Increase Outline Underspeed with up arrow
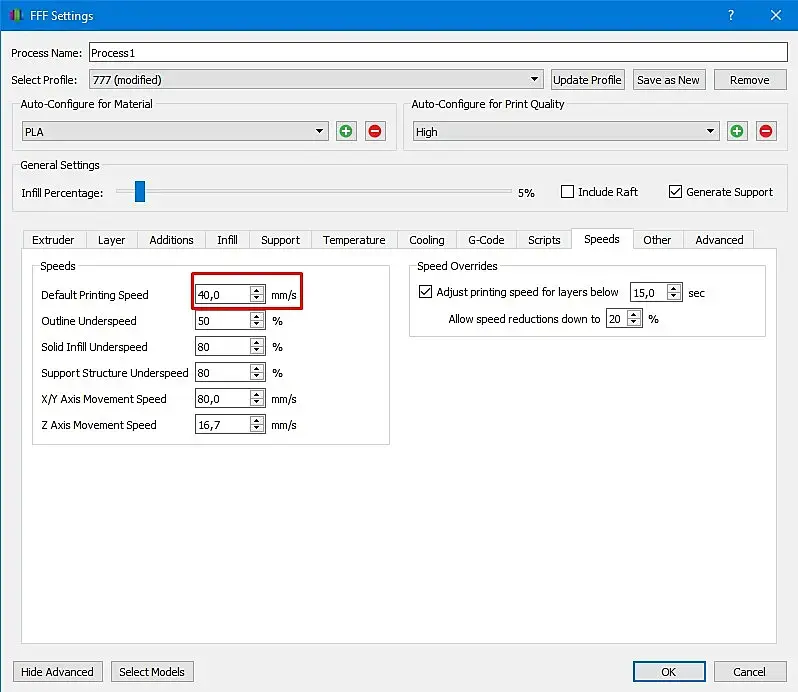 coord(257,316)
